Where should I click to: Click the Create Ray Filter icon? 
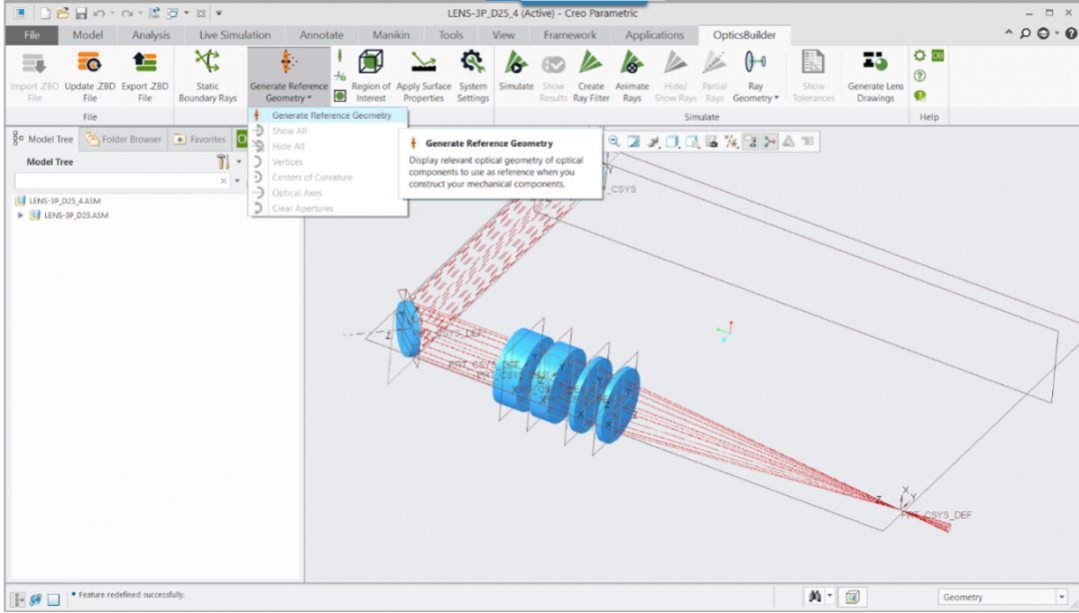591,64
